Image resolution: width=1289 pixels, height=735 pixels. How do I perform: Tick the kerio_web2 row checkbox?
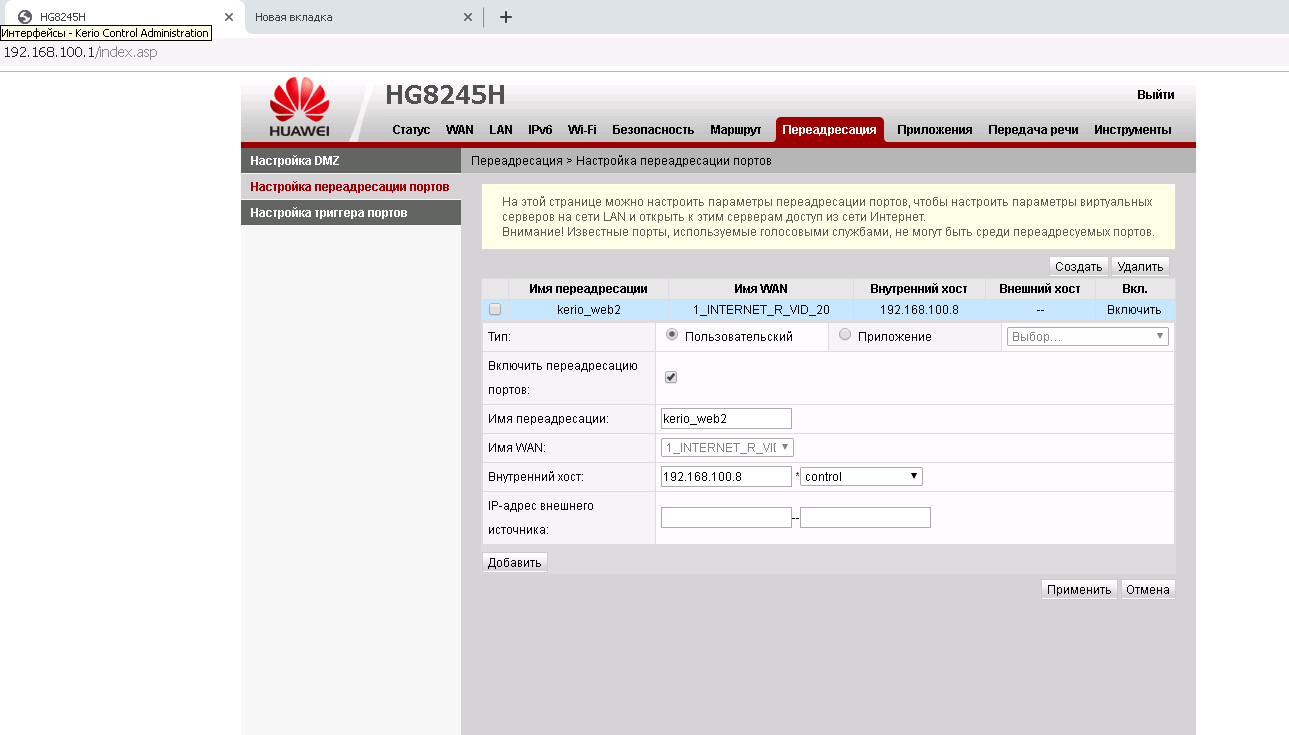[495, 310]
